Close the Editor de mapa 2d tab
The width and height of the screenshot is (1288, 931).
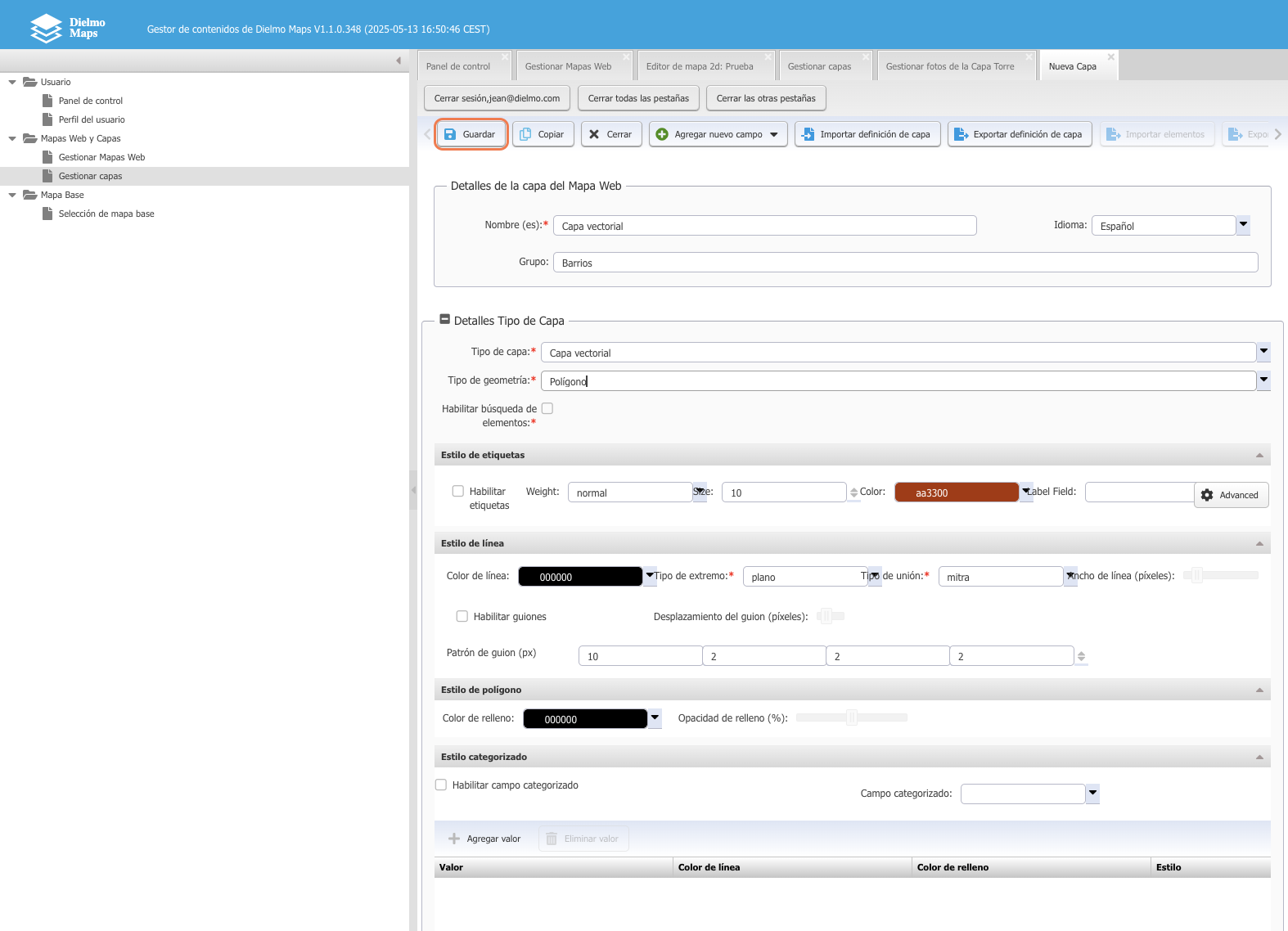(768, 56)
